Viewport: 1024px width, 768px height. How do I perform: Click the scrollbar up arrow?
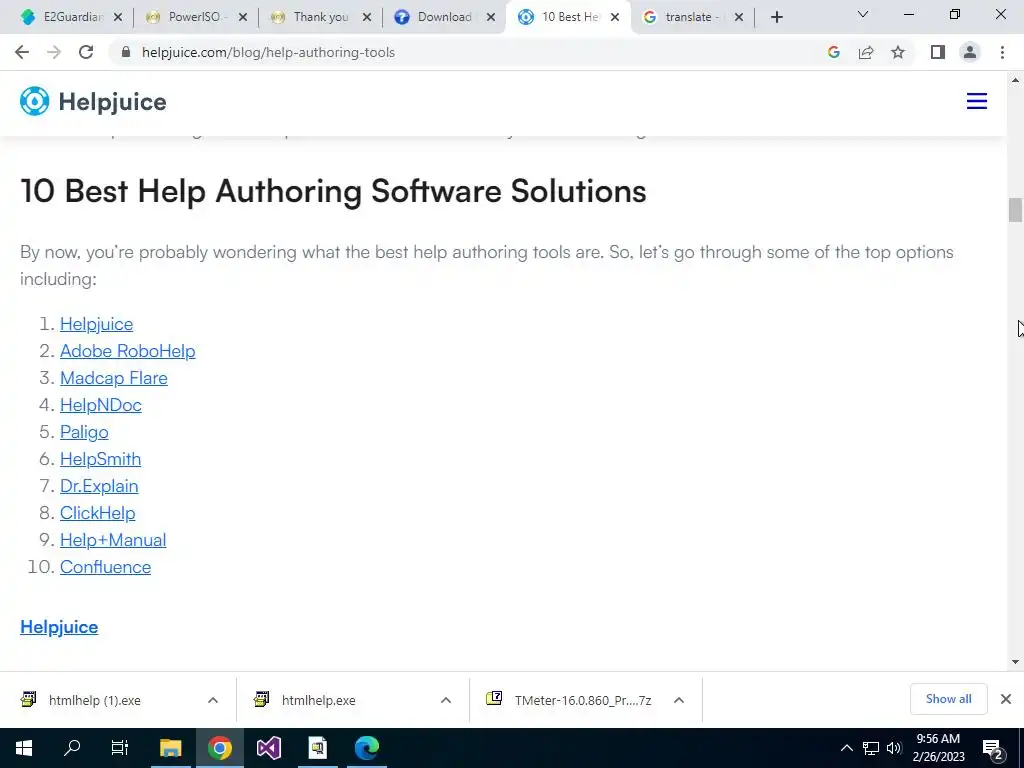coord(1015,80)
